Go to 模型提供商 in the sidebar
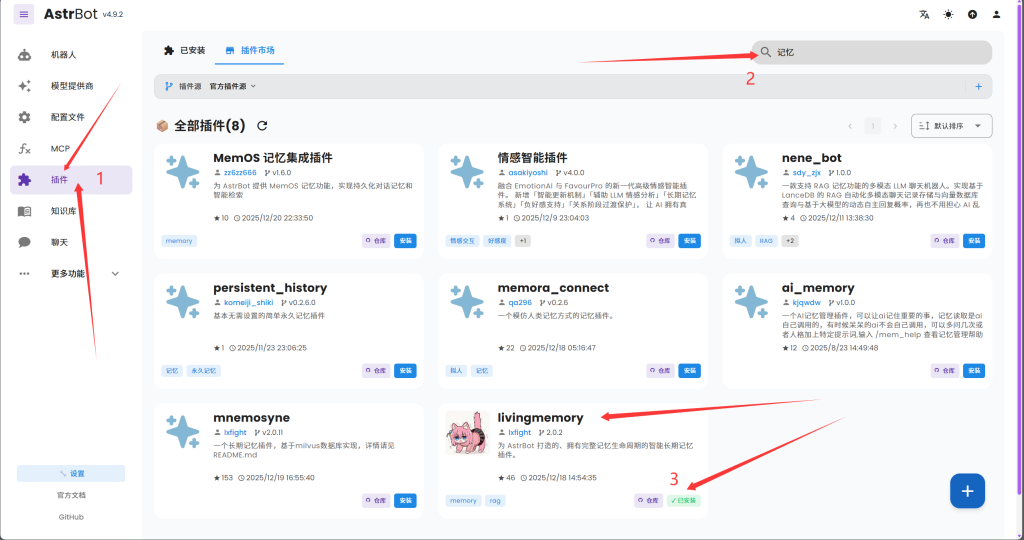This screenshot has width=1024, height=540. click(x=71, y=86)
